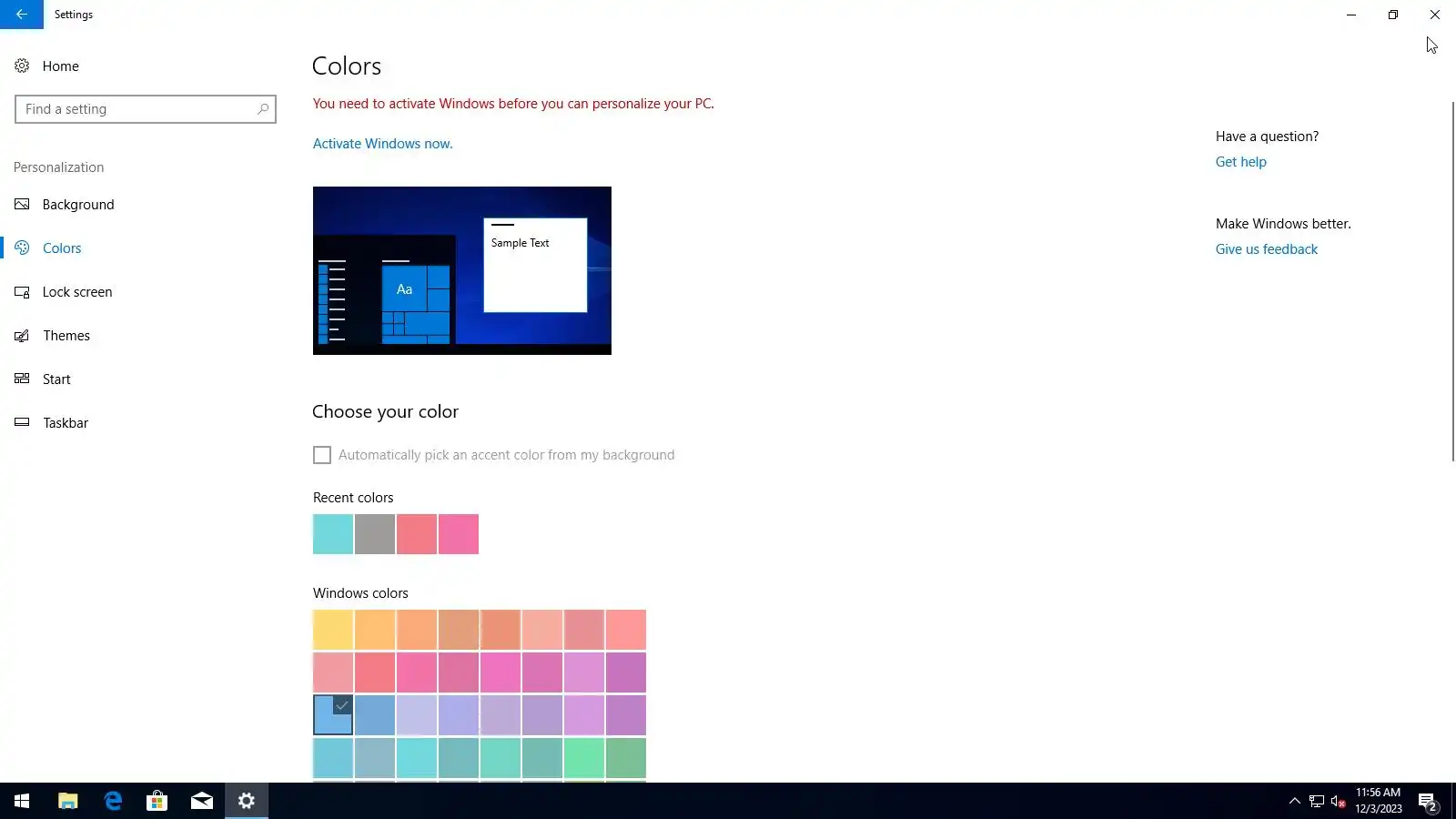1456x819 pixels.
Task: Focus the Find a setting search field
Action: click(146, 109)
